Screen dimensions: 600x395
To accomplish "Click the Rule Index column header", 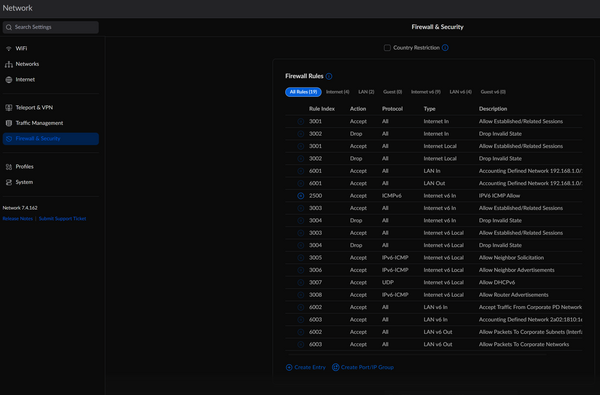I will 322,109.
